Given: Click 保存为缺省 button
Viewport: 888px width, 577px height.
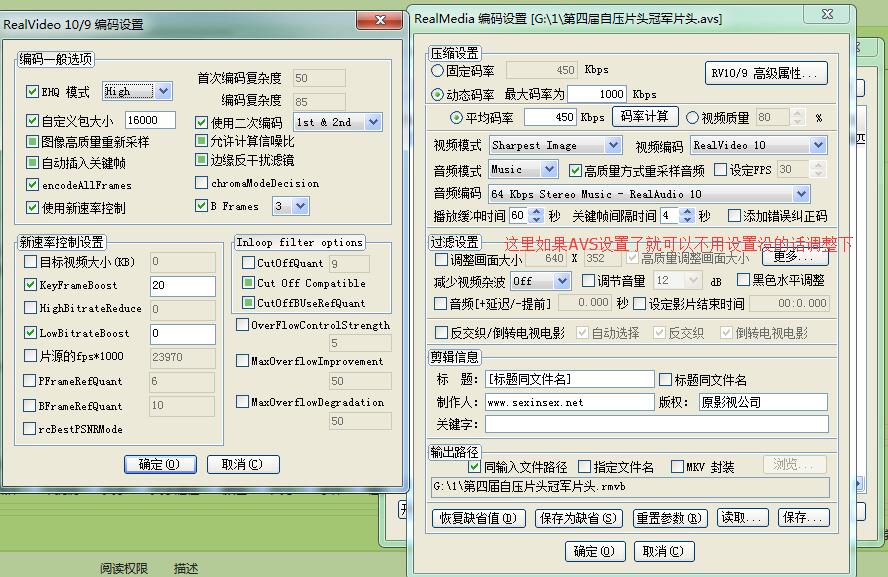Looking at the screenshot, I should 579,518.
